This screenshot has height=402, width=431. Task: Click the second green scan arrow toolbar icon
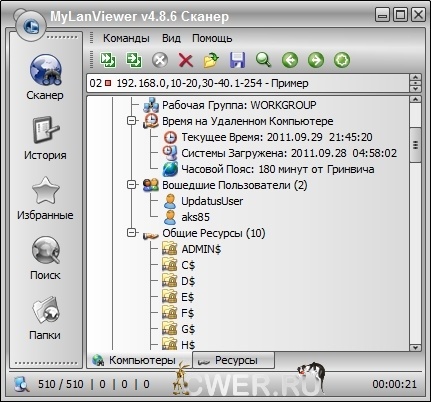tap(134, 60)
